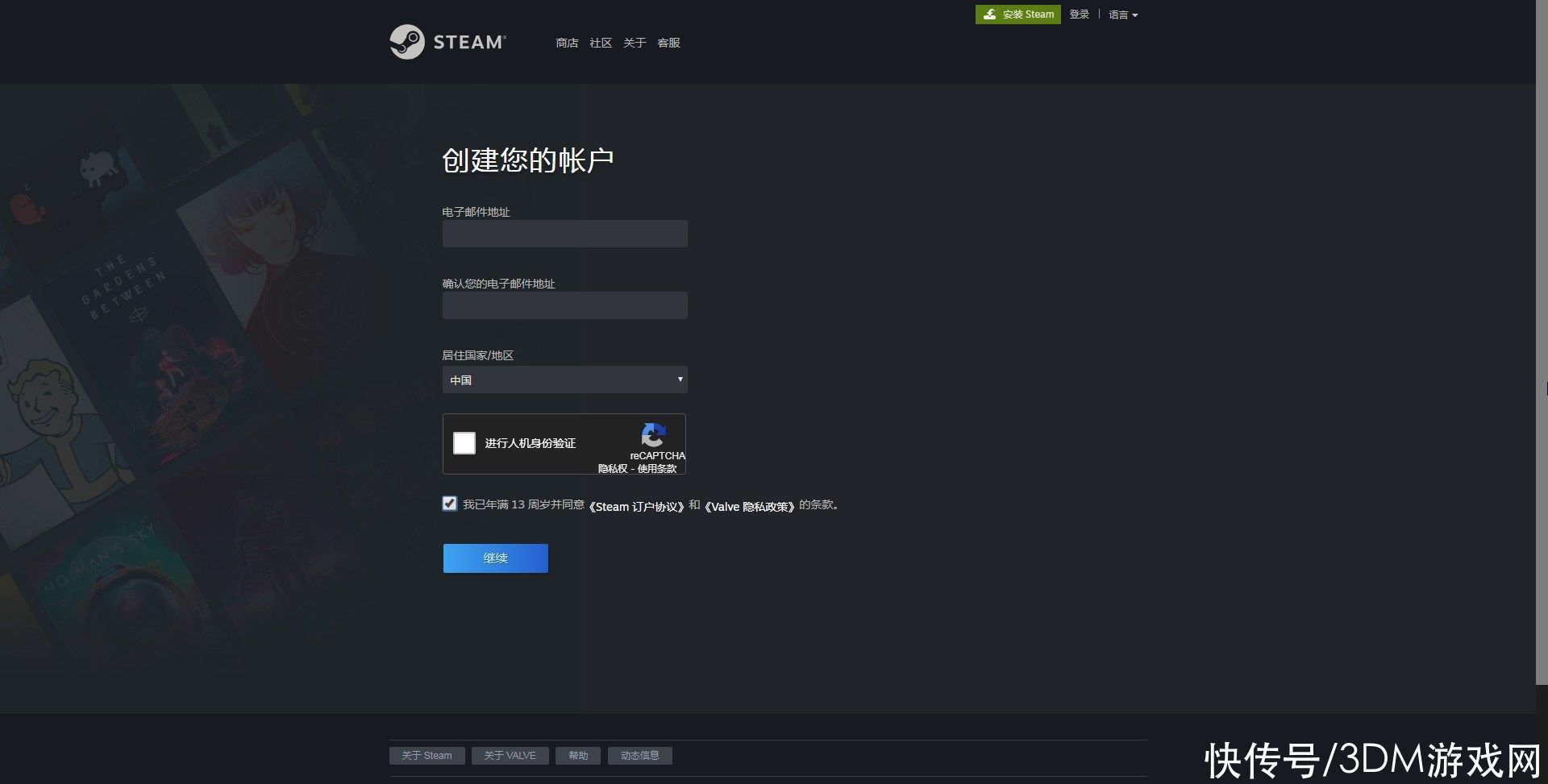
Task: Click the 关于 VALVE footer button
Action: (x=510, y=756)
